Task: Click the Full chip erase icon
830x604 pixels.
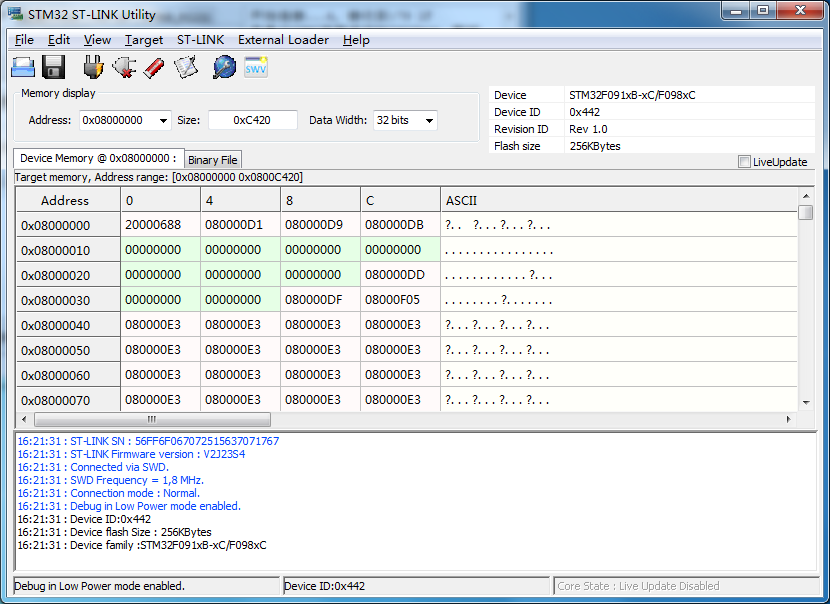Action: [154, 68]
